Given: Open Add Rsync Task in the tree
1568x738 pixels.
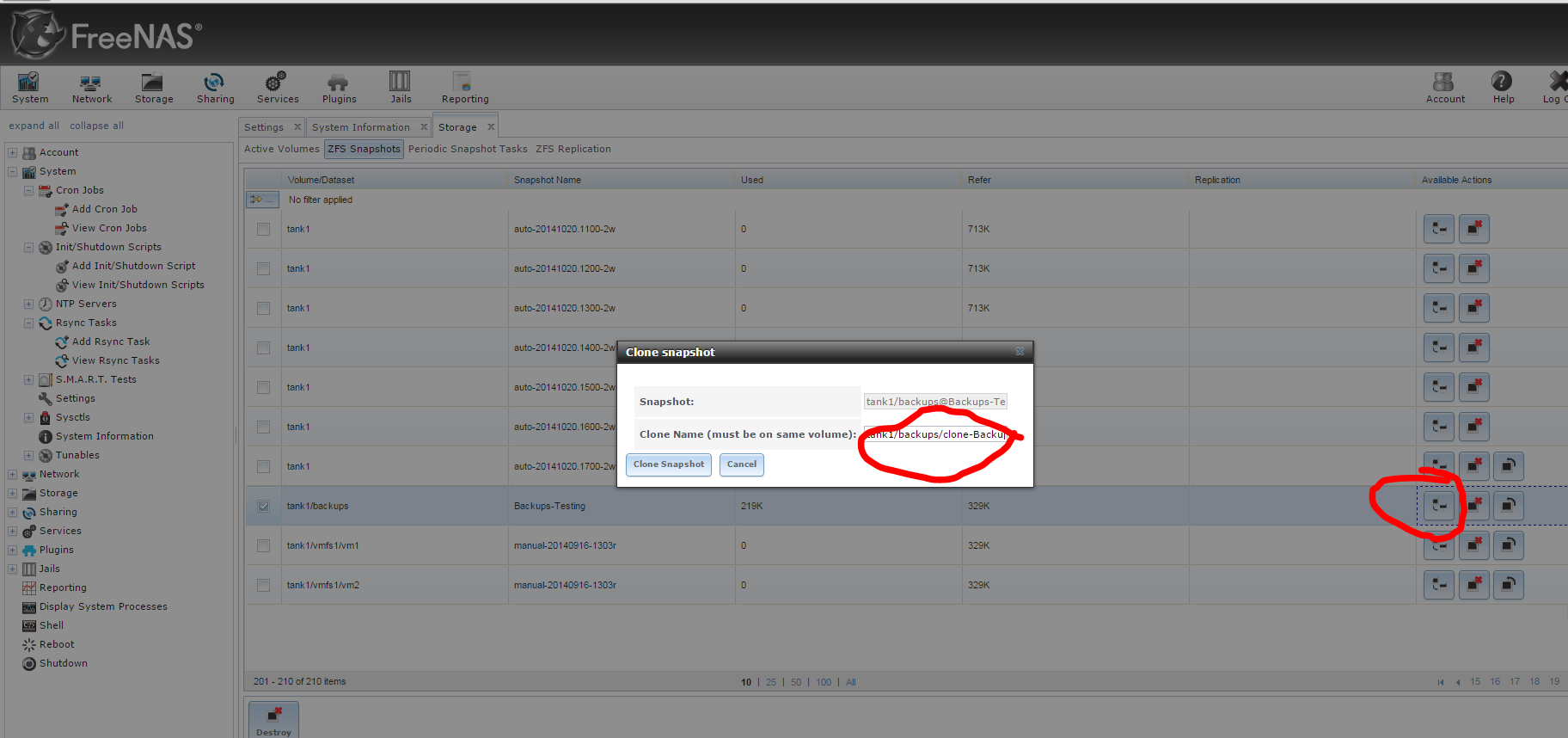Looking at the screenshot, I should click(x=111, y=342).
